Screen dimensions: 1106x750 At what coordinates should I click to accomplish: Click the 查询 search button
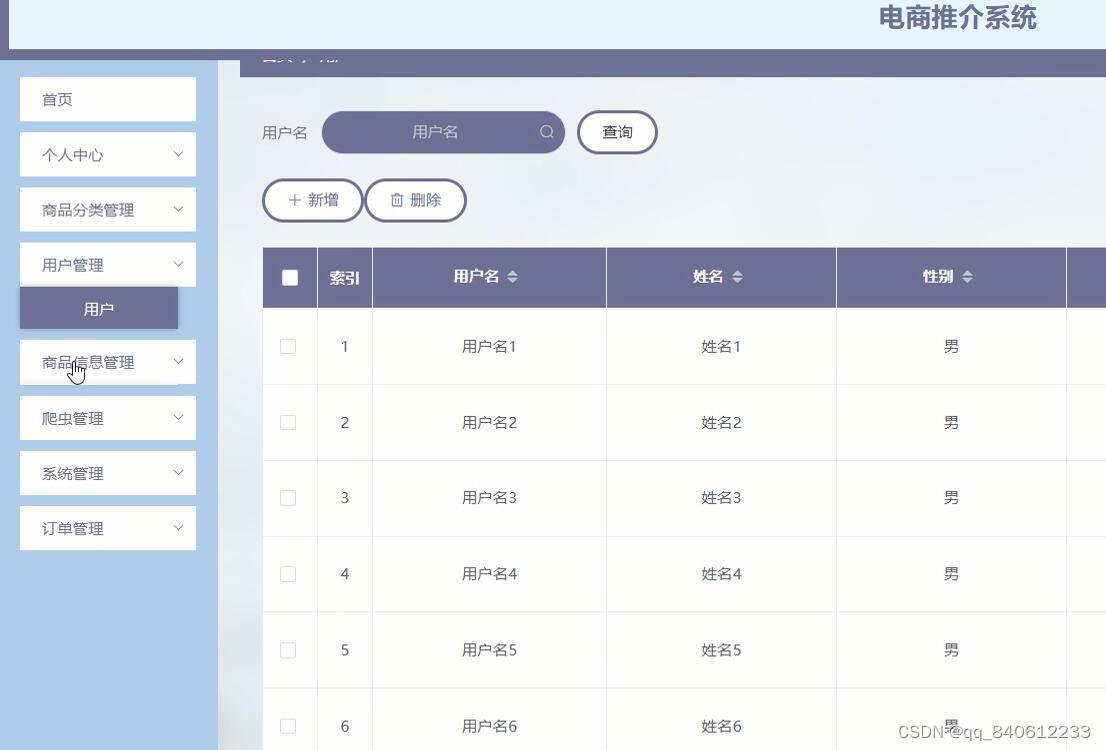point(617,131)
